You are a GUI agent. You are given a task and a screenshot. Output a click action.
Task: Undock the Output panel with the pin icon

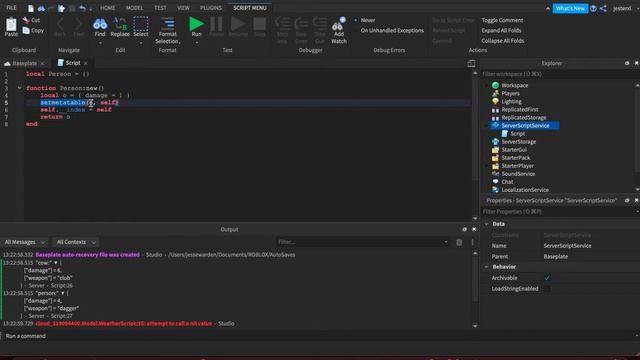click(x=464, y=229)
